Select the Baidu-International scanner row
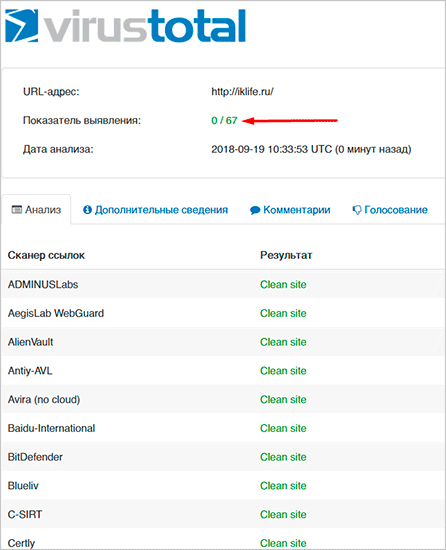 223,428
